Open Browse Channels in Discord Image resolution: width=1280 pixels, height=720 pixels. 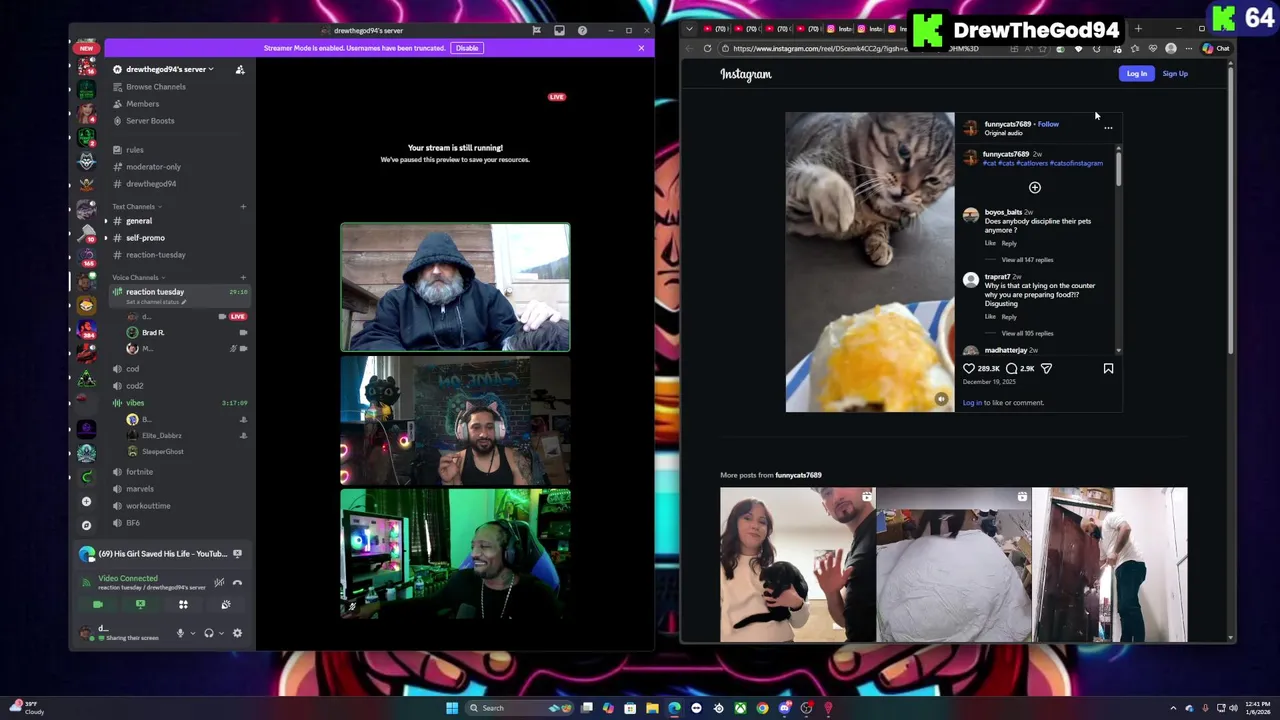point(155,87)
